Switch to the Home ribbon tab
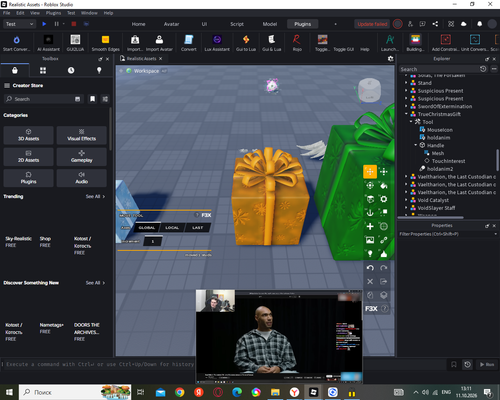 138,24
